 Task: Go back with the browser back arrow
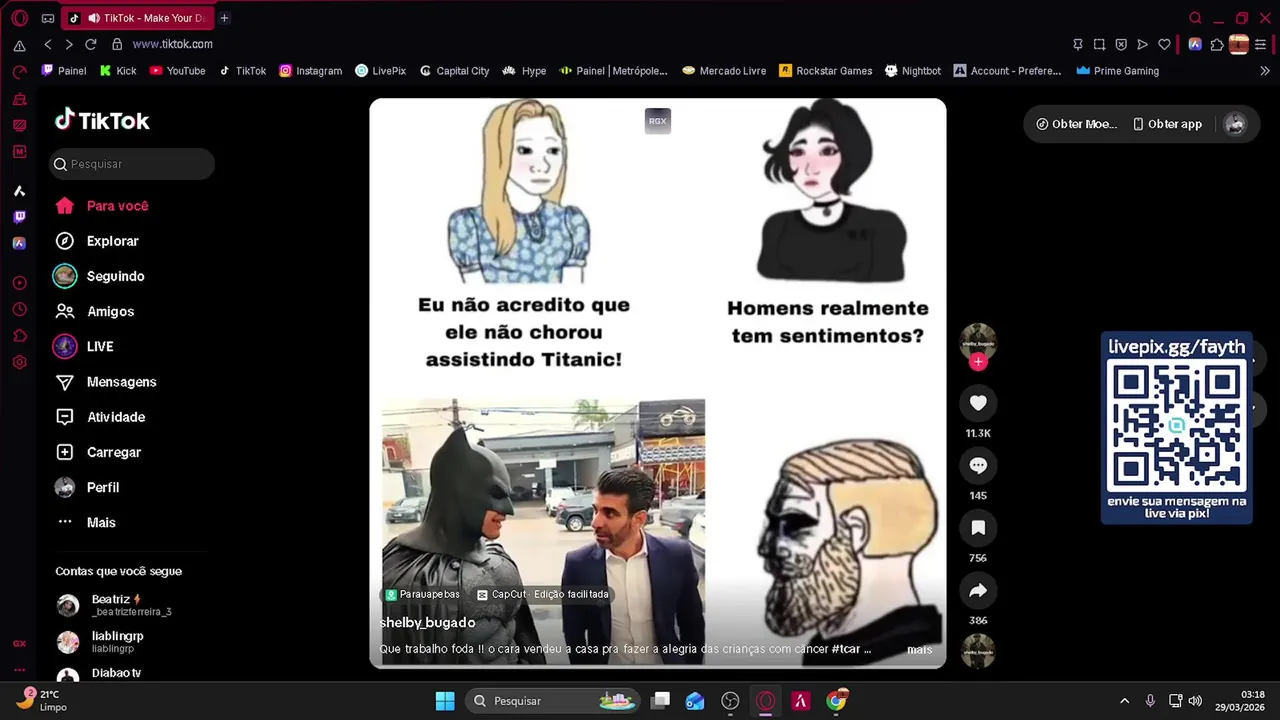click(48, 44)
